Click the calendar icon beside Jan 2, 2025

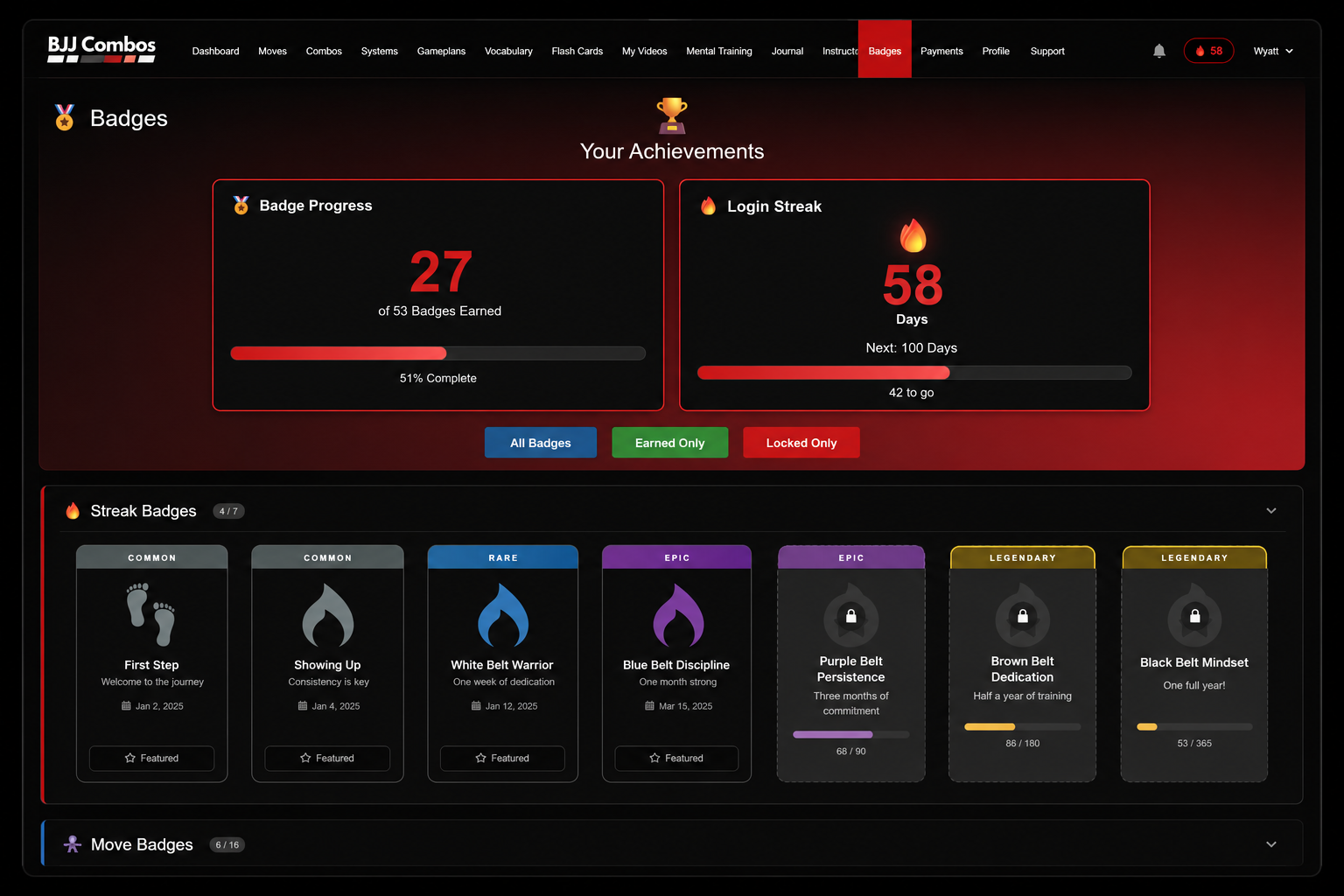tap(126, 705)
